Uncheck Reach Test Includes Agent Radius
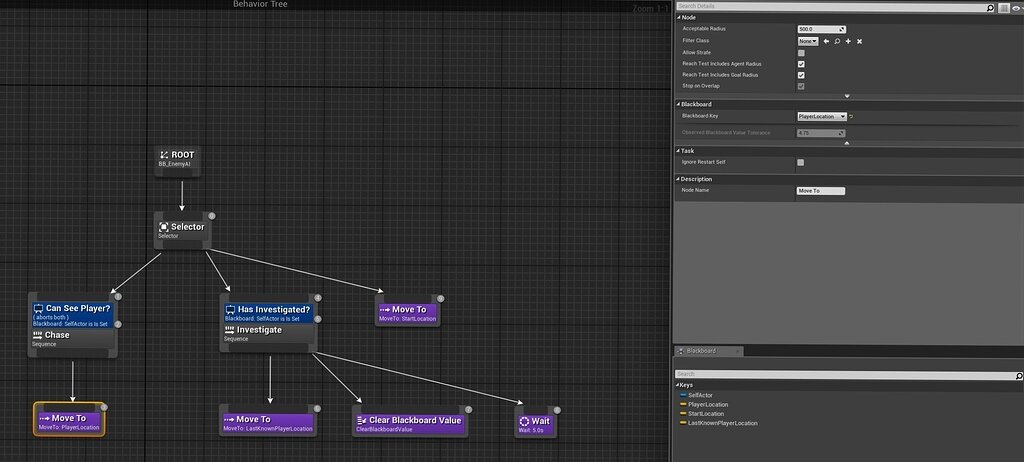This screenshot has width=1024, height=462. (801, 64)
